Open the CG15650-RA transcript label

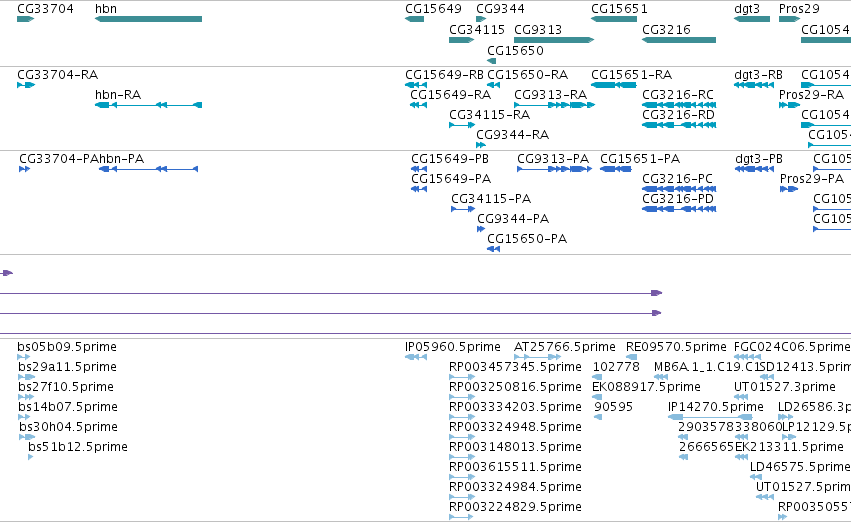pyautogui.click(x=528, y=74)
